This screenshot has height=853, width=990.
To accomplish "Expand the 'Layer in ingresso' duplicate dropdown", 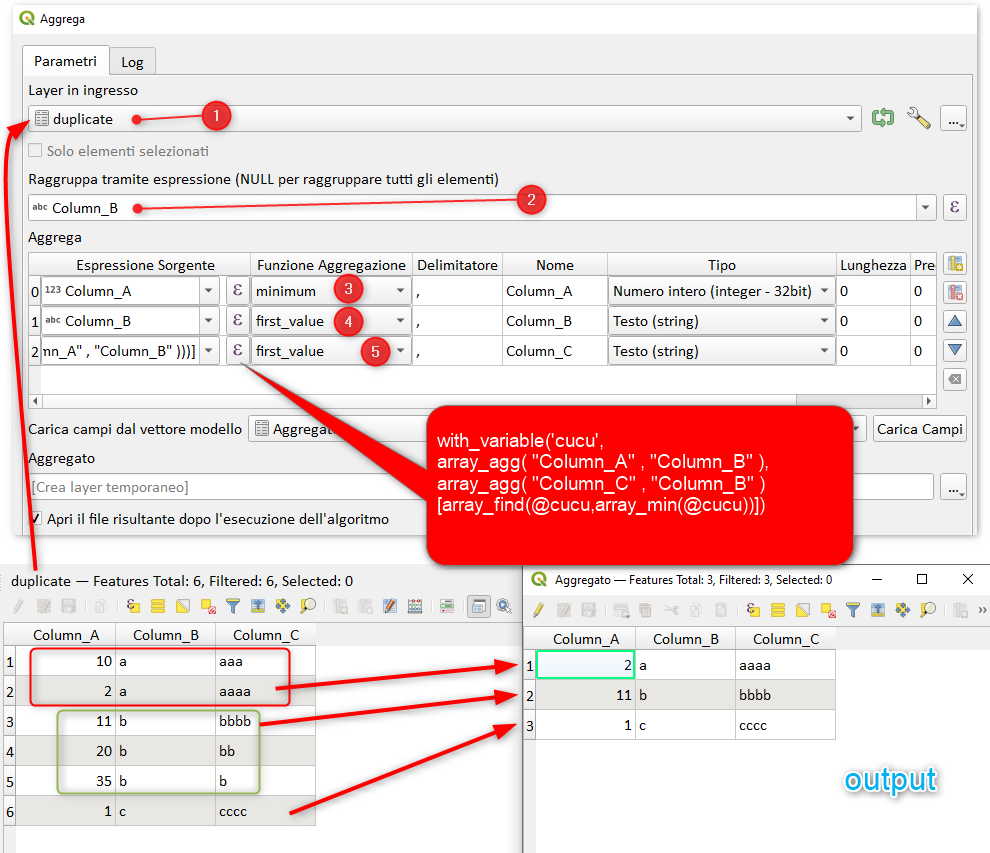I will pos(851,119).
